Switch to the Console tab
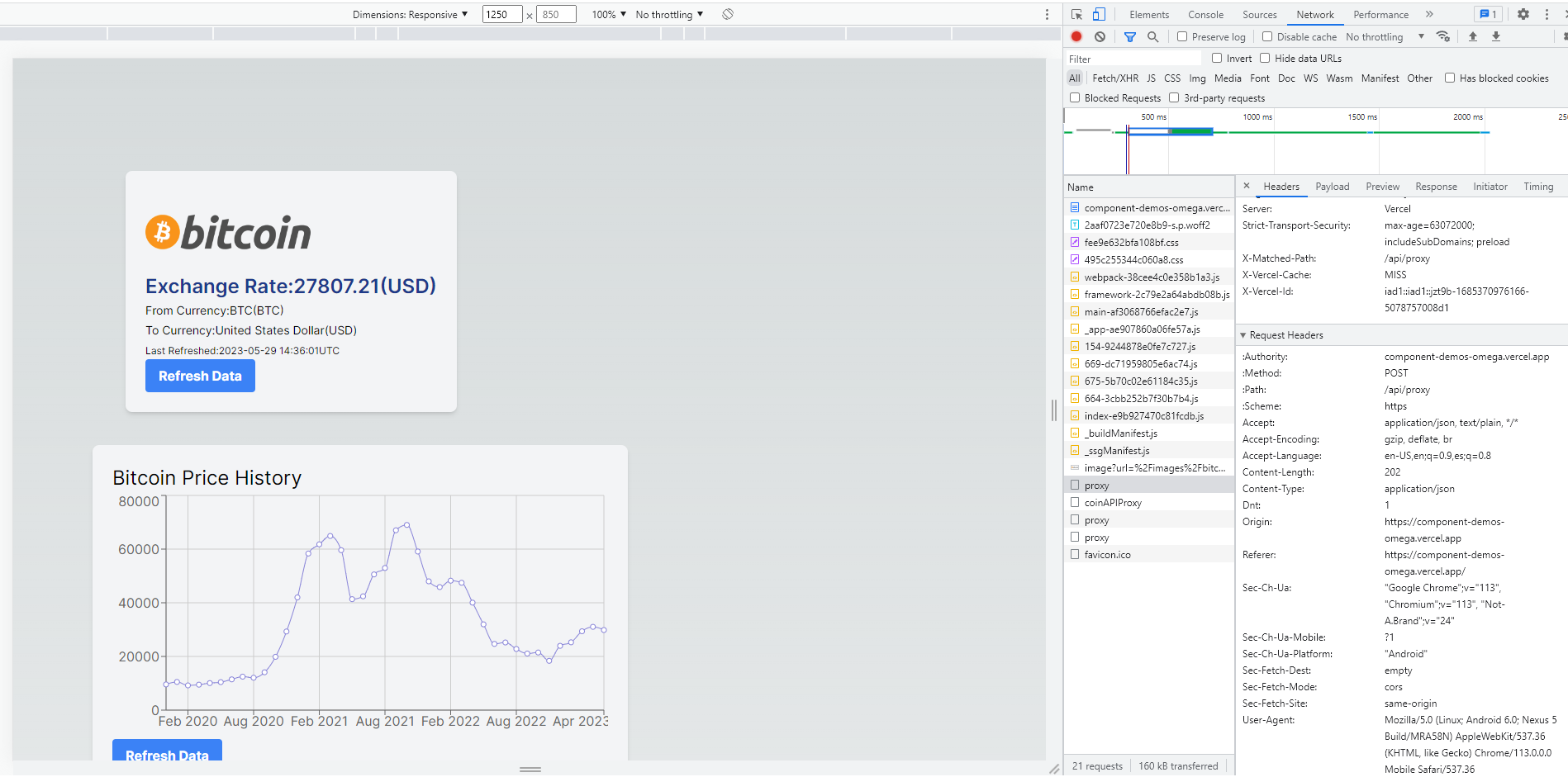Screen dimensions: 1568x777 click(x=1205, y=14)
